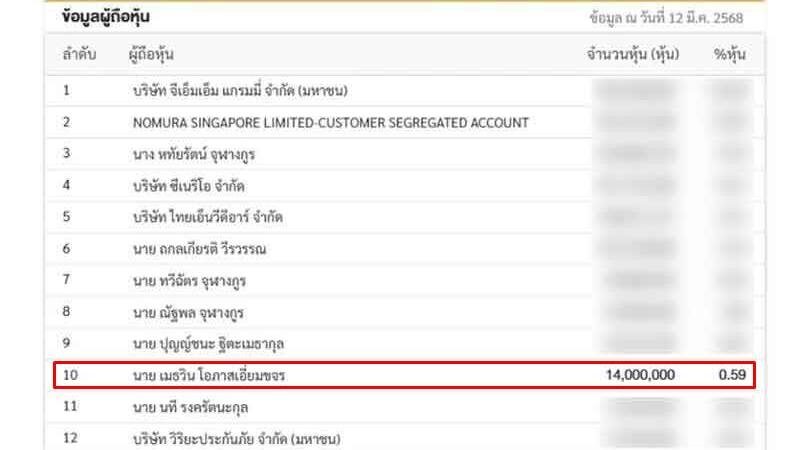Screen dimensions: 800x450
Task: Click the %หุ้น column header
Action: pos(731,54)
